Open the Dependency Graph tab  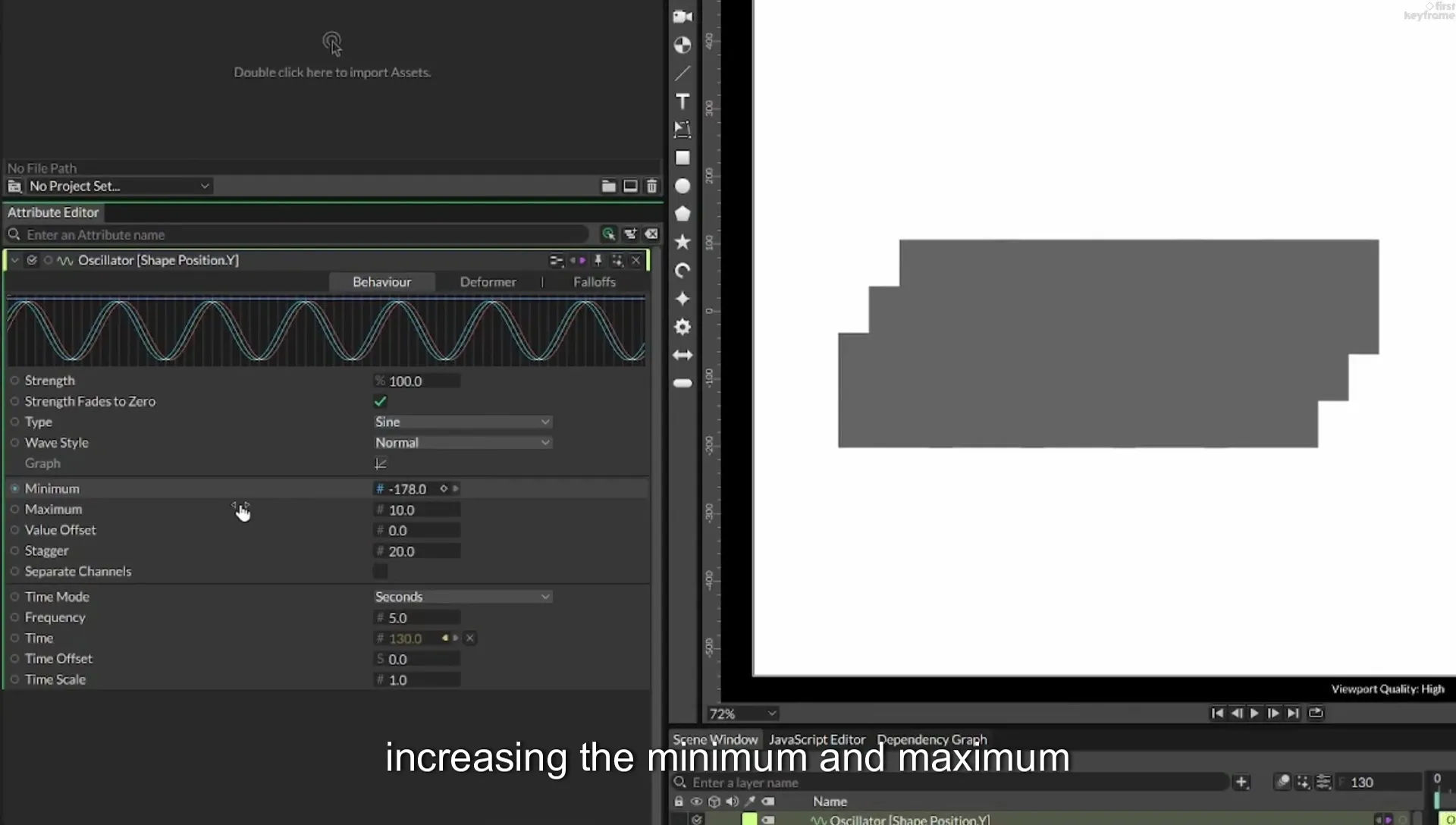932,739
